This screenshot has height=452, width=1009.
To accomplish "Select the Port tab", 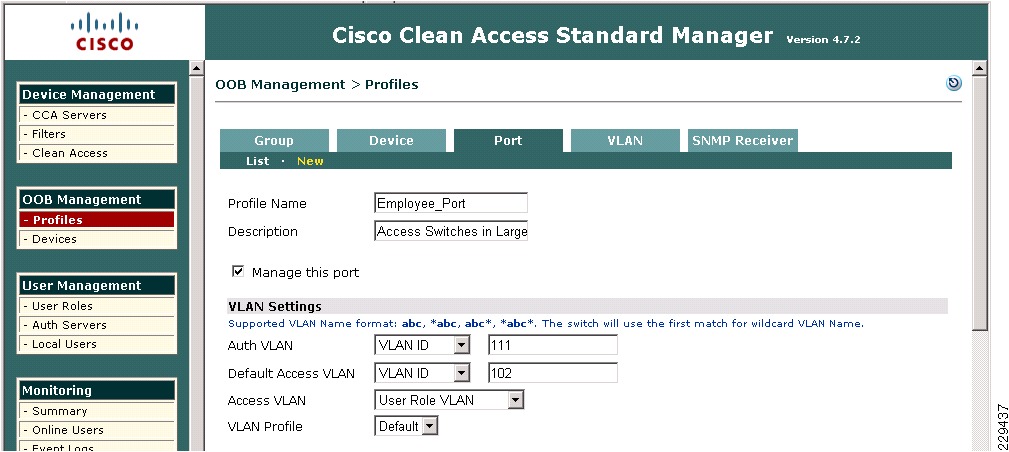I will pyautogui.click(x=508, y=140).
